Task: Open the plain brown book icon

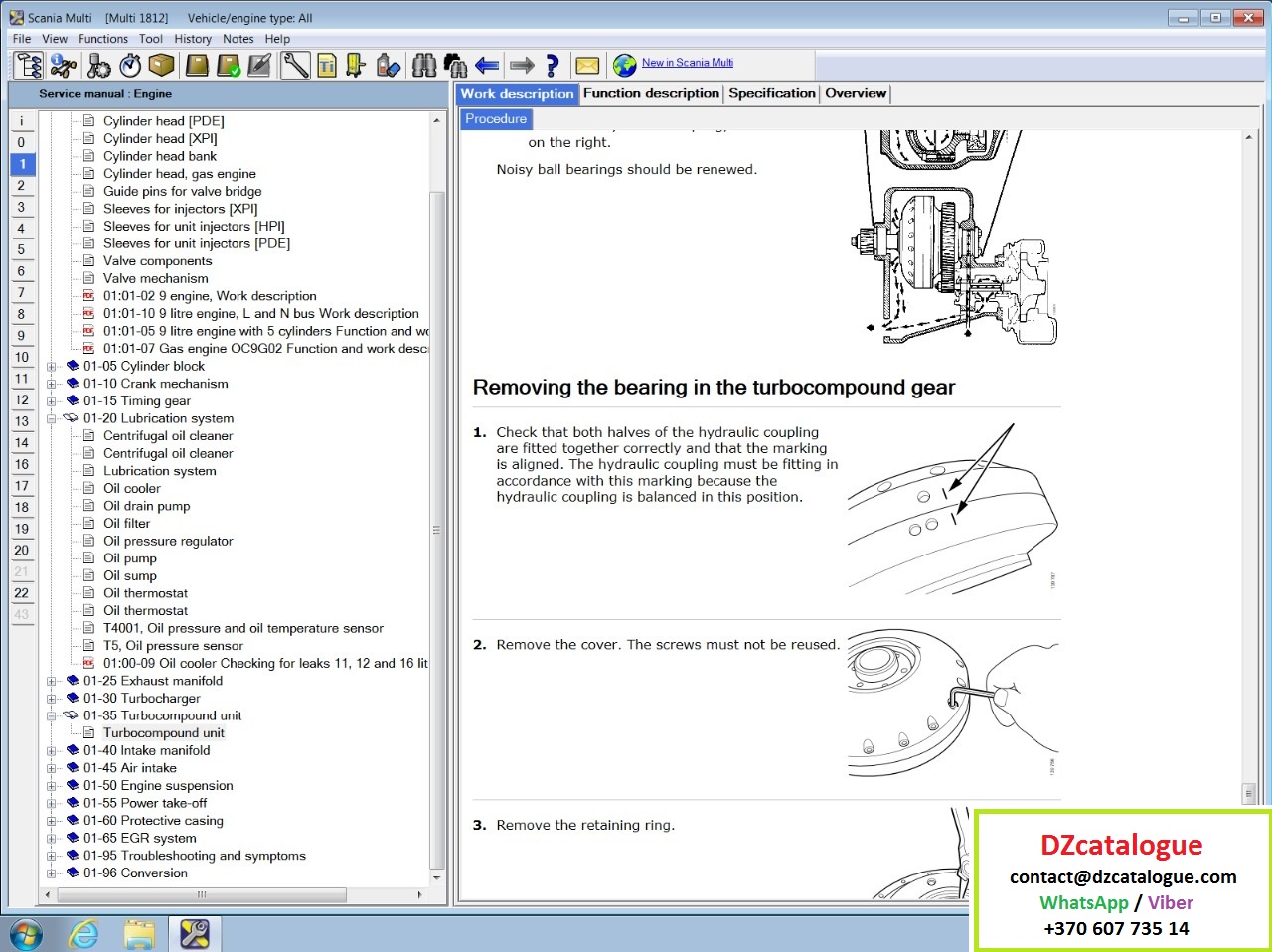Action: 197,66
